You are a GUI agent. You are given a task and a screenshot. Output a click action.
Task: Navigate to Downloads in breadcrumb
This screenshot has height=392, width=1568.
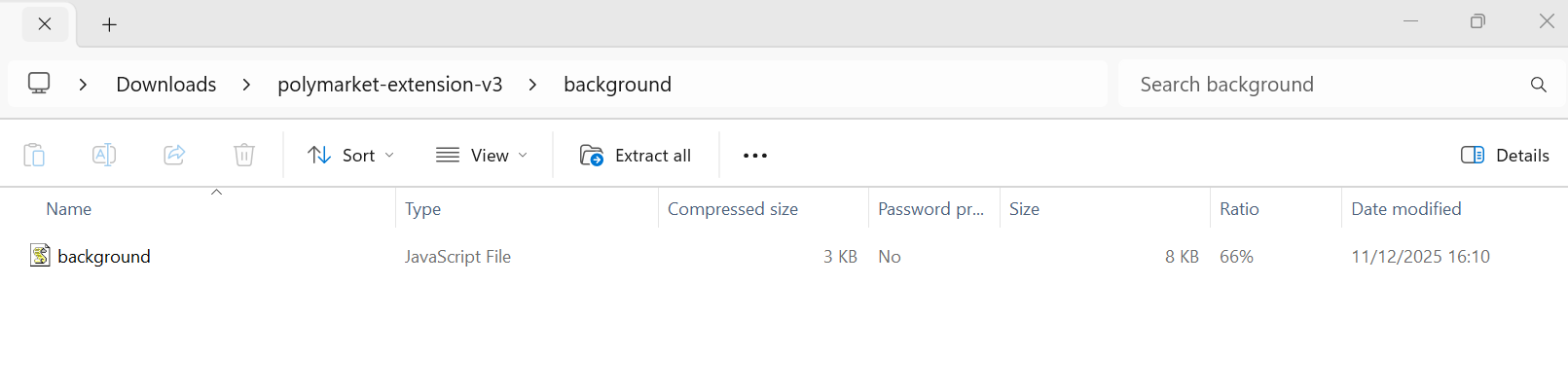[166, 85]
